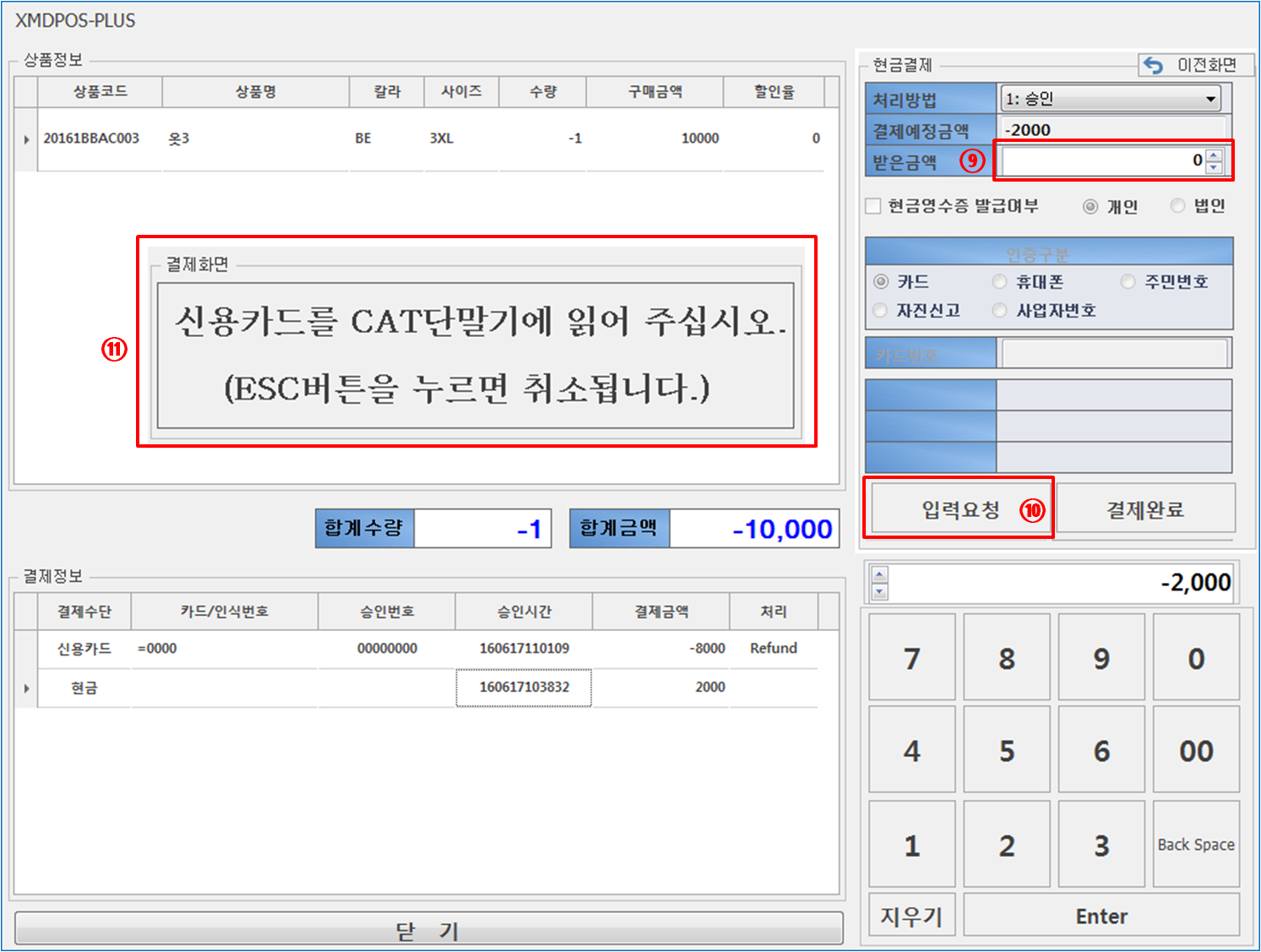Click the 상품코드 column header
The image size is (1261, 952).
click(100, 91)
